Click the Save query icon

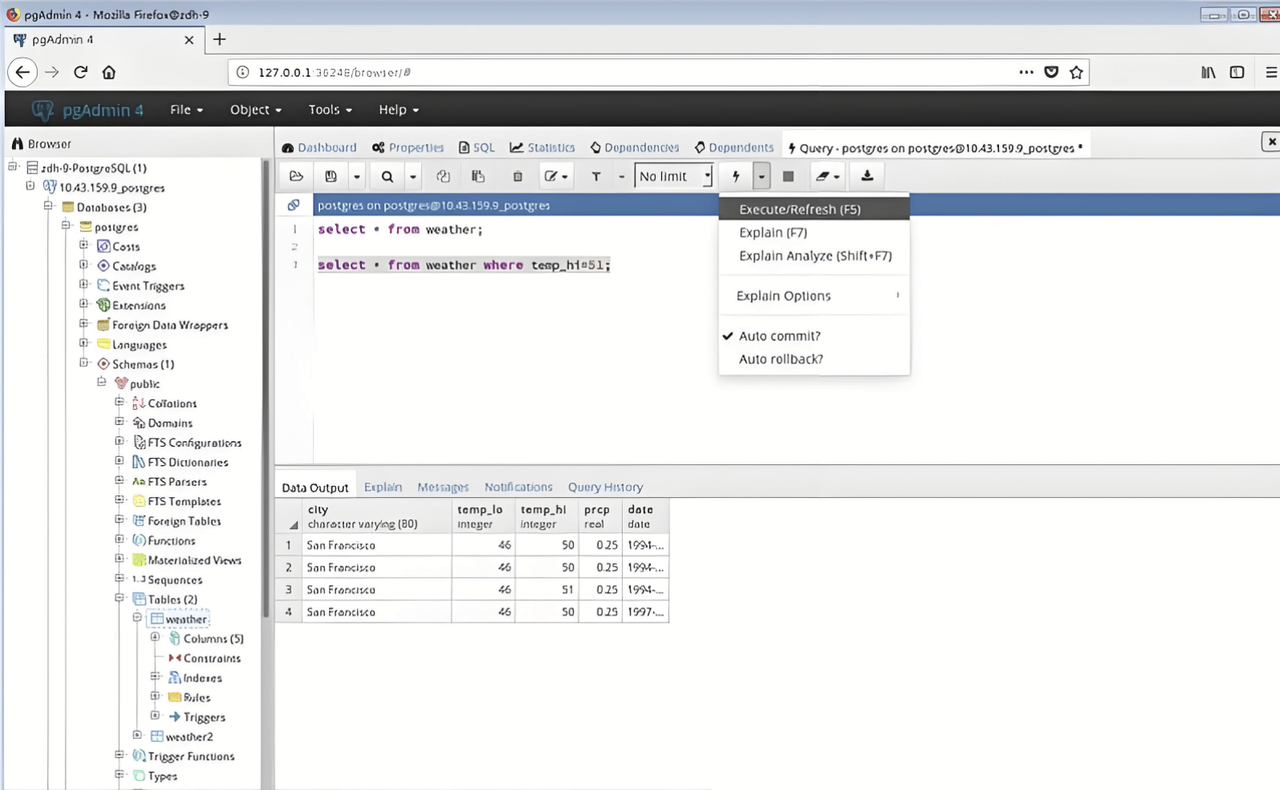click(331, 176)
